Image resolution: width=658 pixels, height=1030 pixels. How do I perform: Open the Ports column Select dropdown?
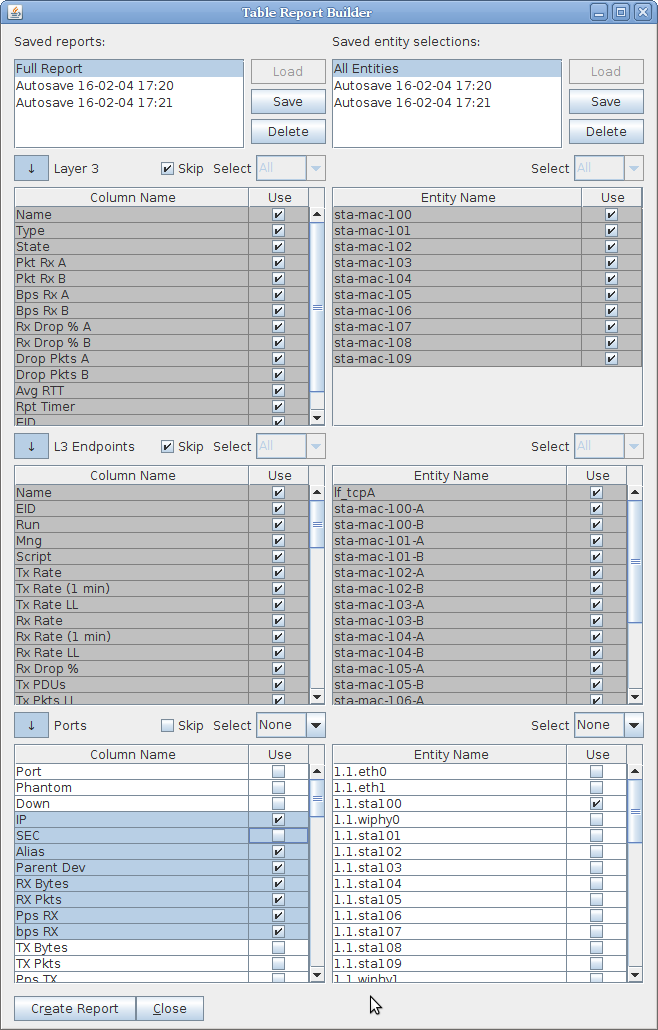point(290,725)
